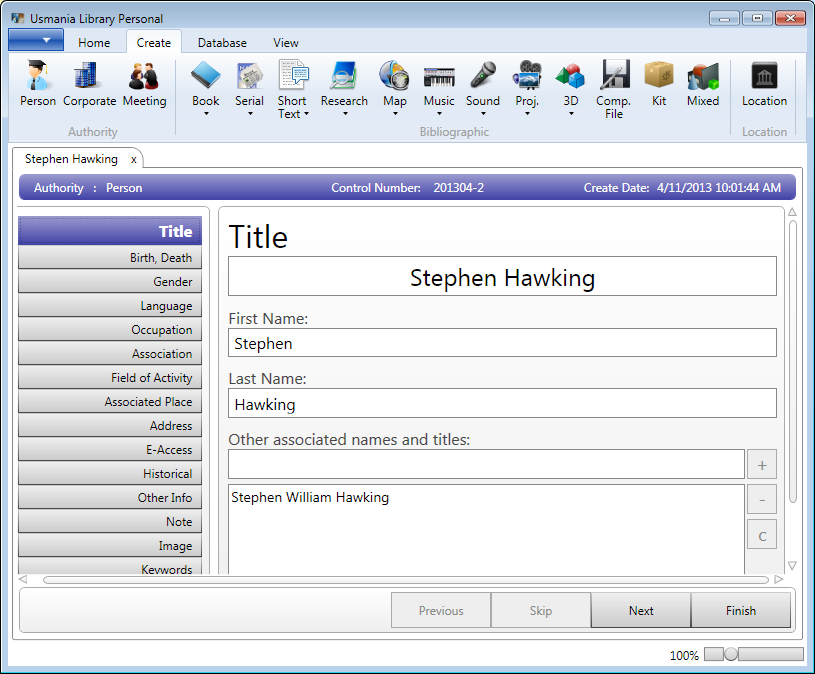The height and width of the screenshot is (674, 815).
Task: Go to Other Info section
Action: 110,497
